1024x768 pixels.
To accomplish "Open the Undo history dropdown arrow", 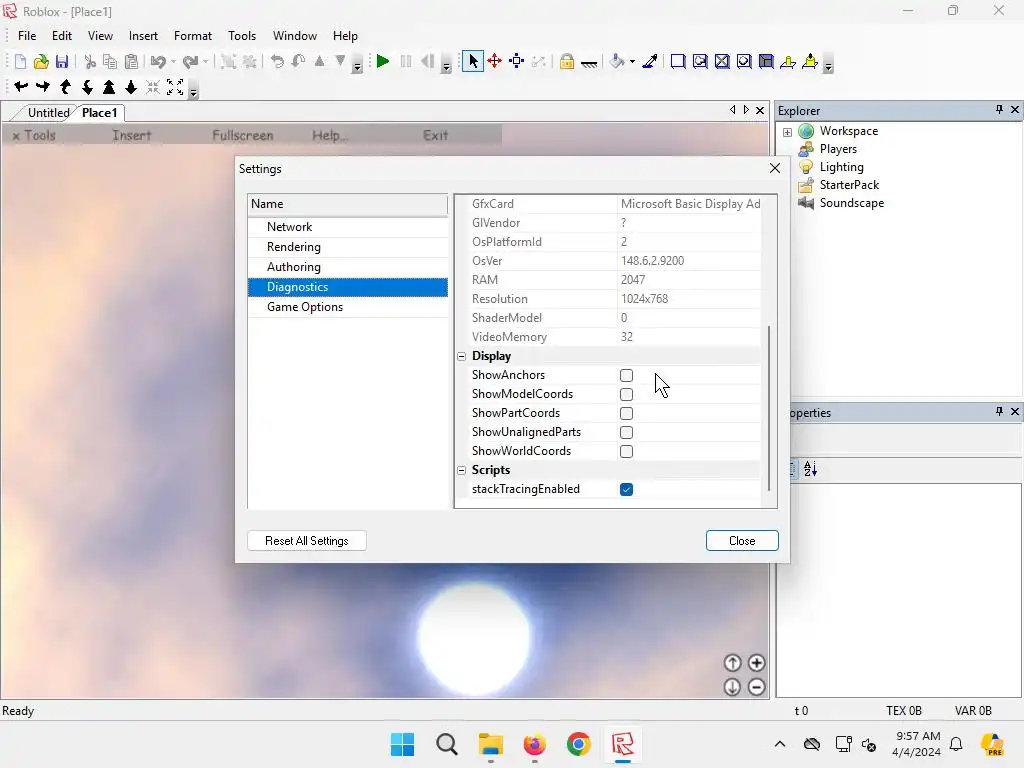I will coord(173,61).
